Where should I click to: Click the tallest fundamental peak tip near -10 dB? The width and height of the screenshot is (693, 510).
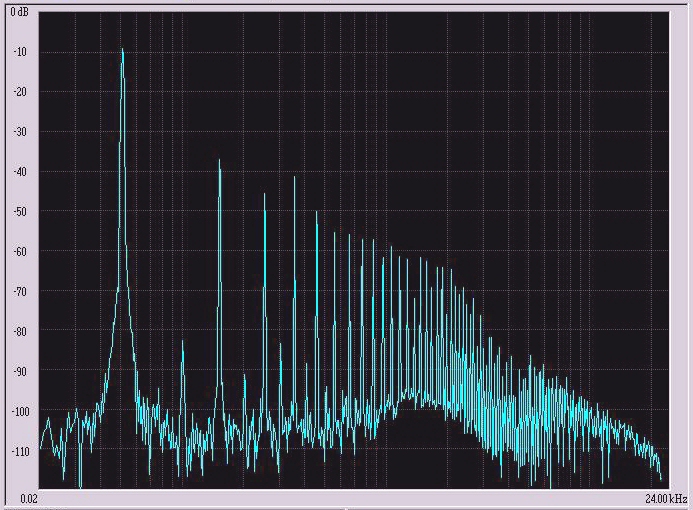pos(122,49)
